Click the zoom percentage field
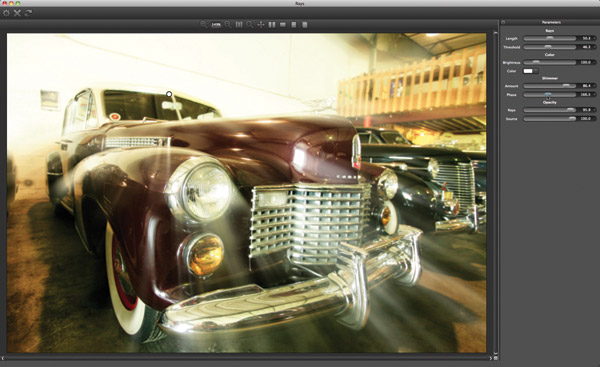This screenshot has width=600, height=367. click(216, 24)
